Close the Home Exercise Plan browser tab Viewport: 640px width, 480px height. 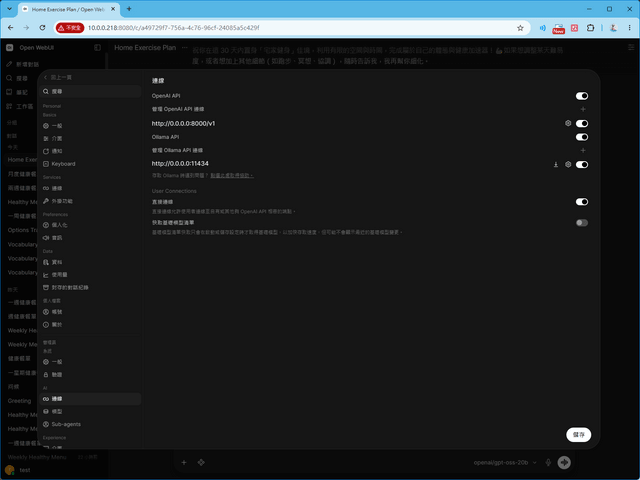113,9
